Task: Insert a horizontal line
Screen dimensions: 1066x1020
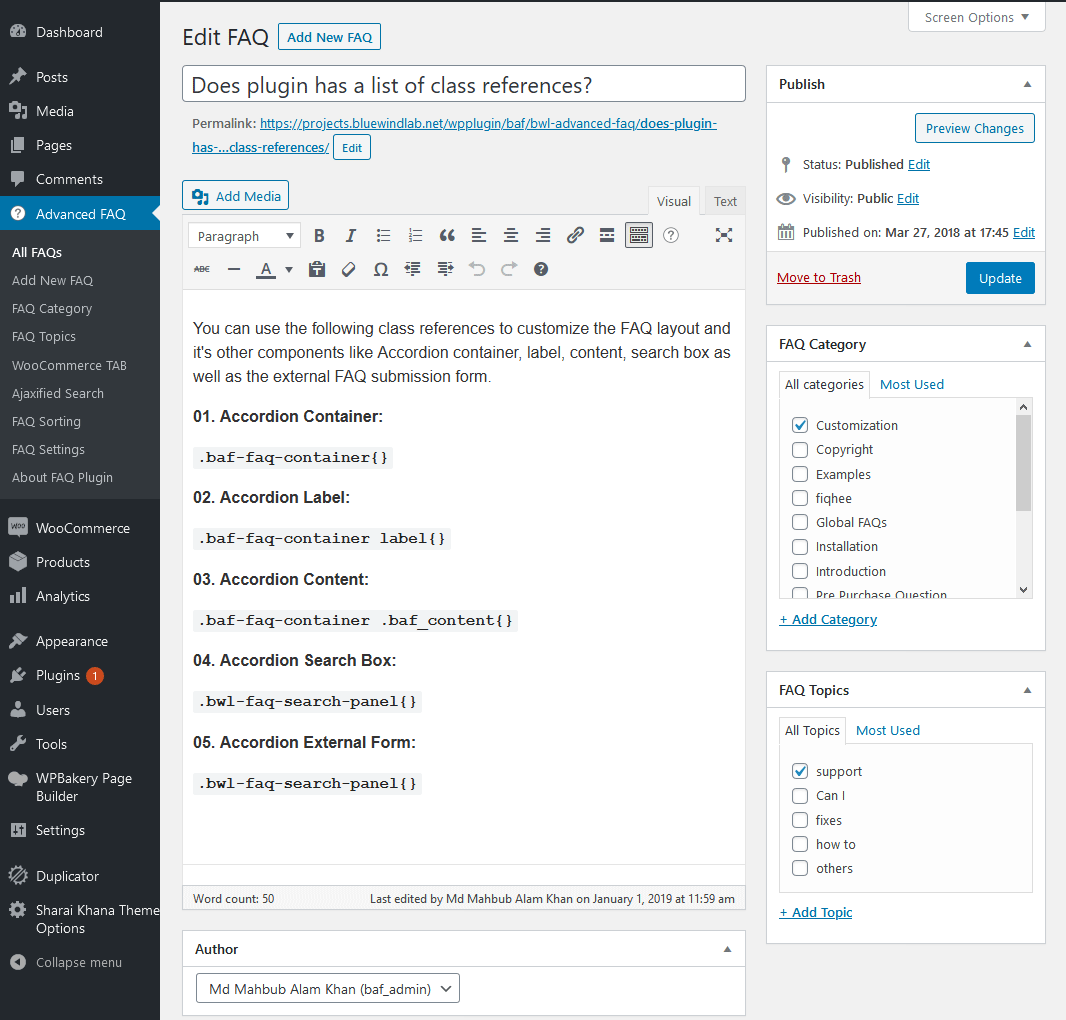Action: pos(234,270)
